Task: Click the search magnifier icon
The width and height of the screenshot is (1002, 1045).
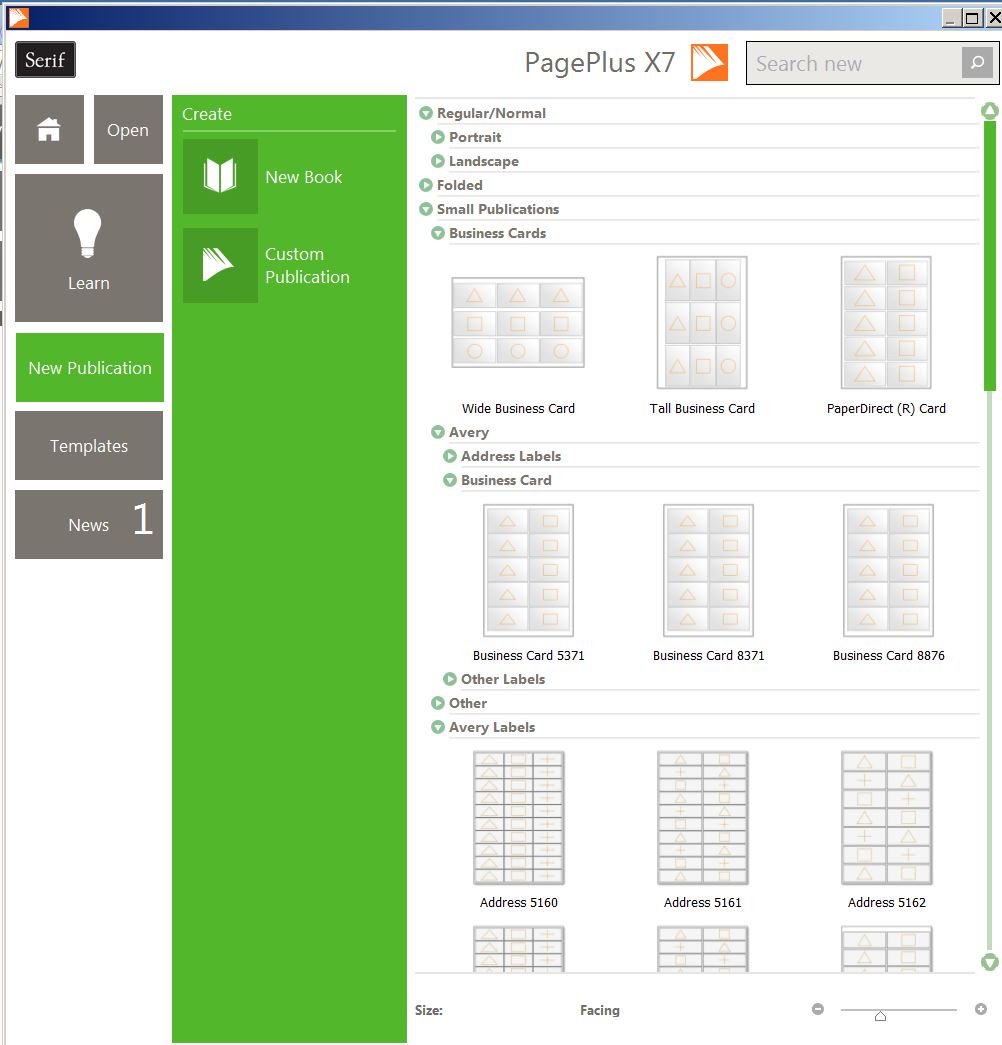Action: [977, 63]
